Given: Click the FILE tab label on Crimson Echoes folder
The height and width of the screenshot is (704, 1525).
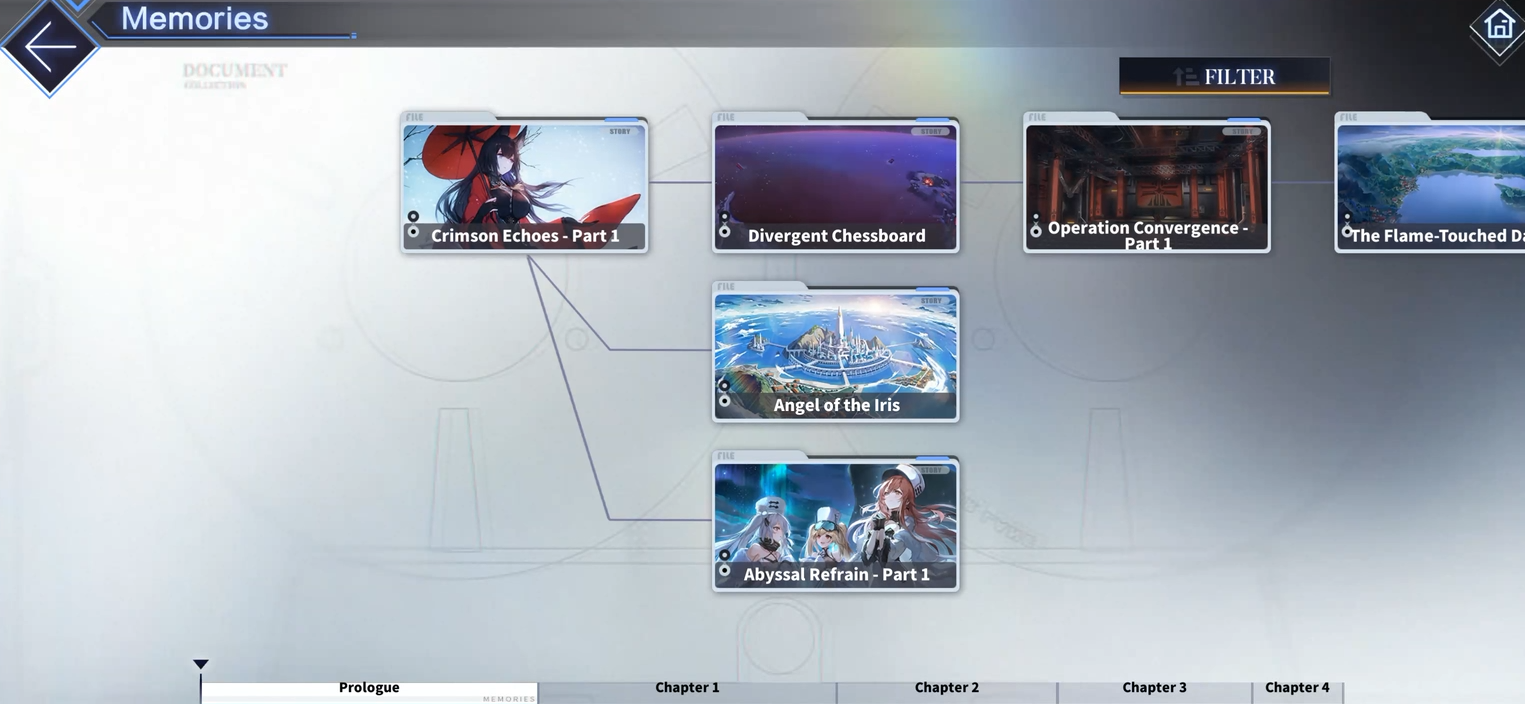Looking at the screenshot, I should pos(415,117).
